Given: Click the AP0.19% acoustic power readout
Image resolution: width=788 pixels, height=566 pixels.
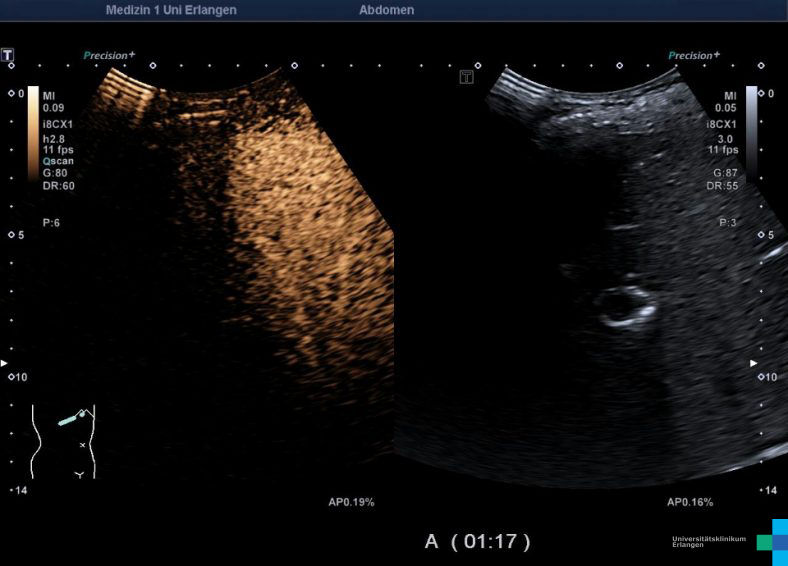Looking at the screenshot, I should point(351,501).
